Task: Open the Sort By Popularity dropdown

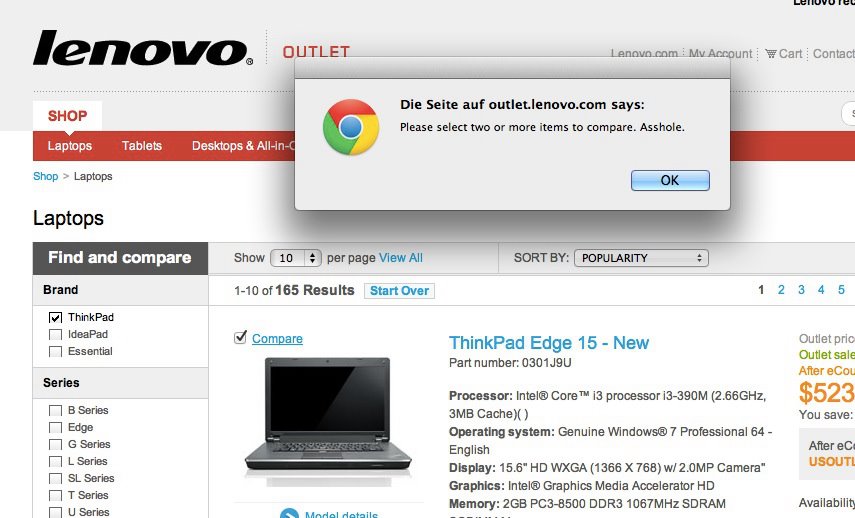Action: (641, 258)
